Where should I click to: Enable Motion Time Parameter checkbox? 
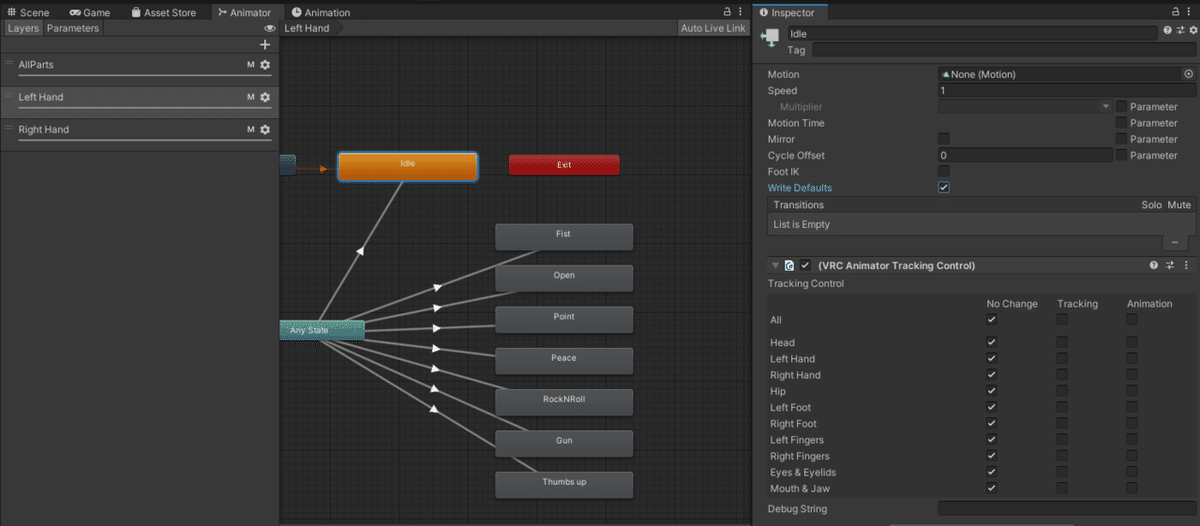[x=1122, y=123]
